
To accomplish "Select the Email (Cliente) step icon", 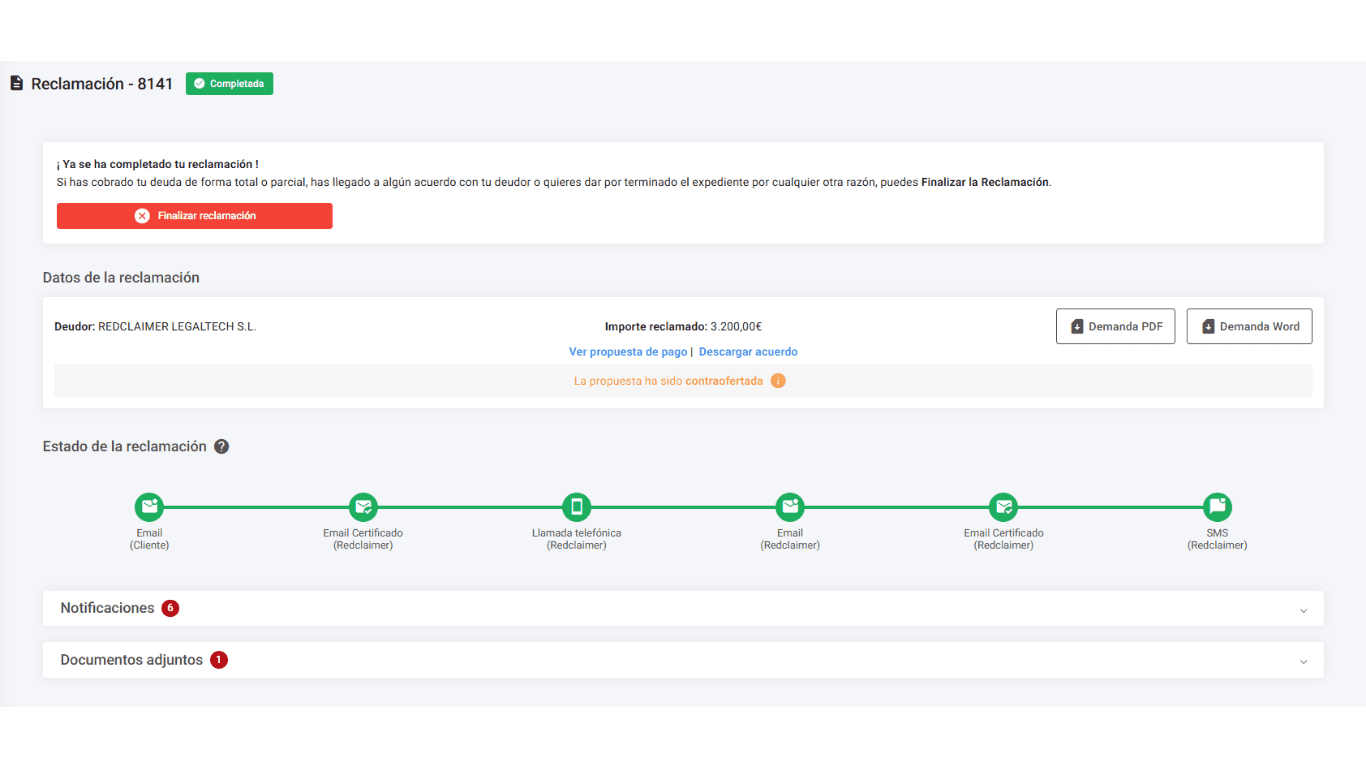I will [149, 507].
